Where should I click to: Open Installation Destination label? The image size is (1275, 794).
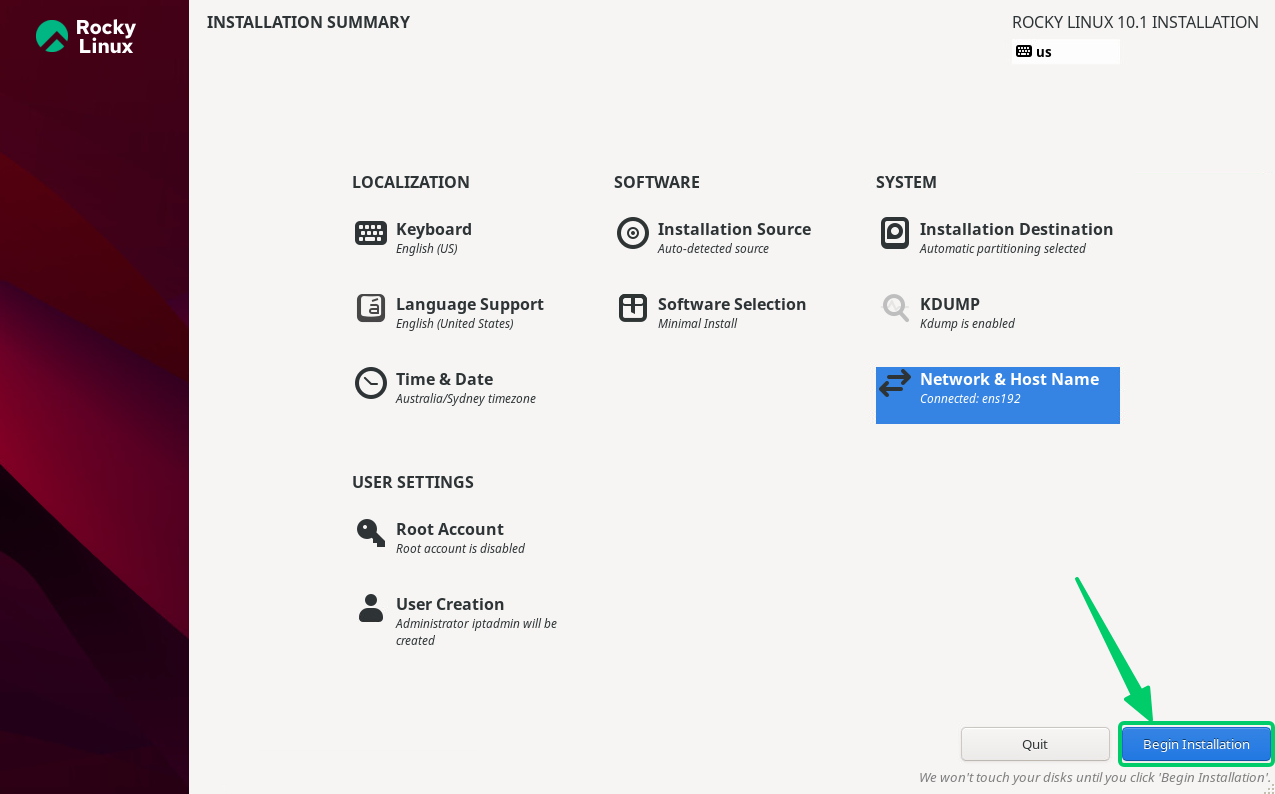tap(1016, 229)
